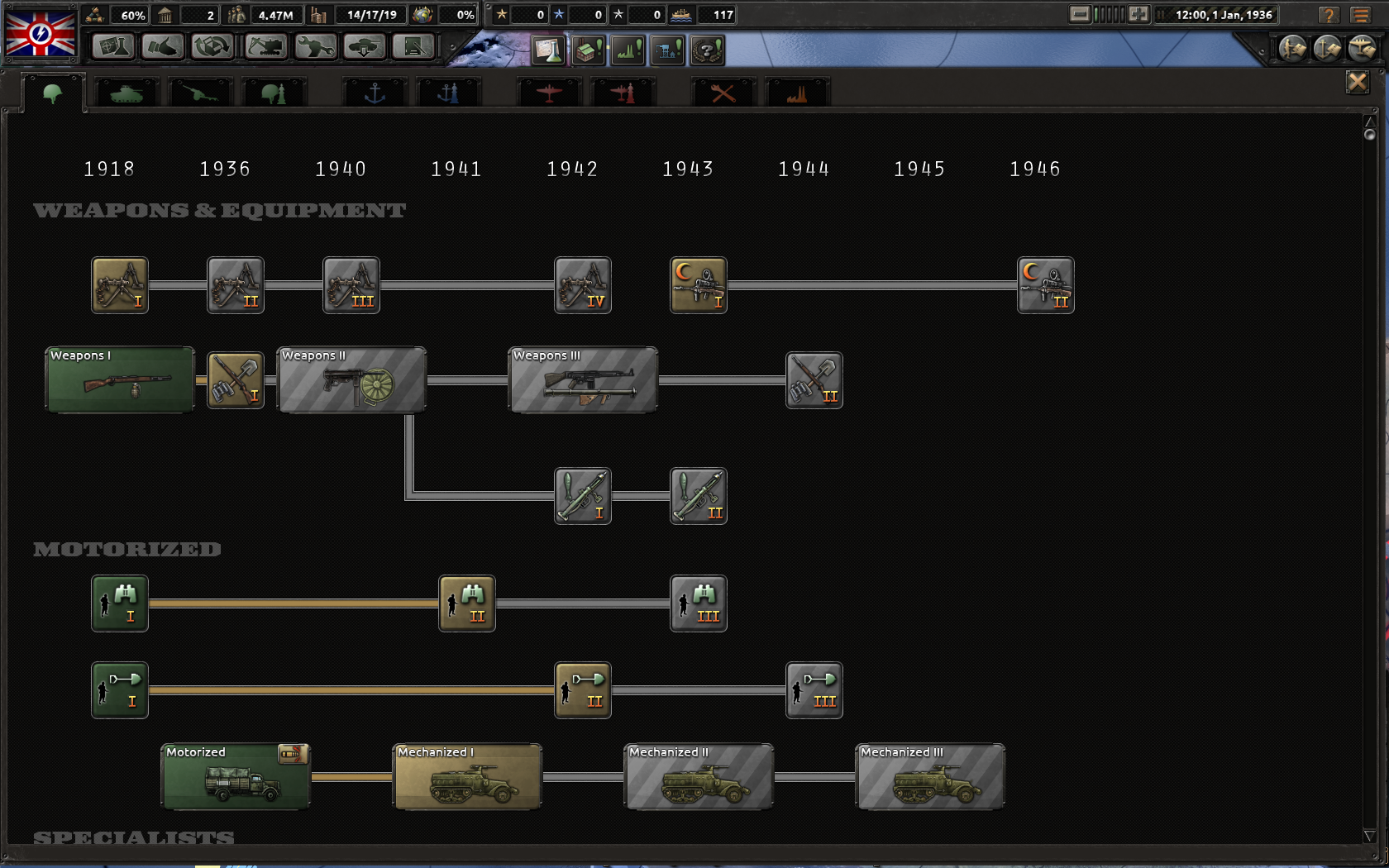The image size is (1389, 868).
Task: Select Support Weapons IV technology
Action: pyautogui.click(x=583, y=285)
